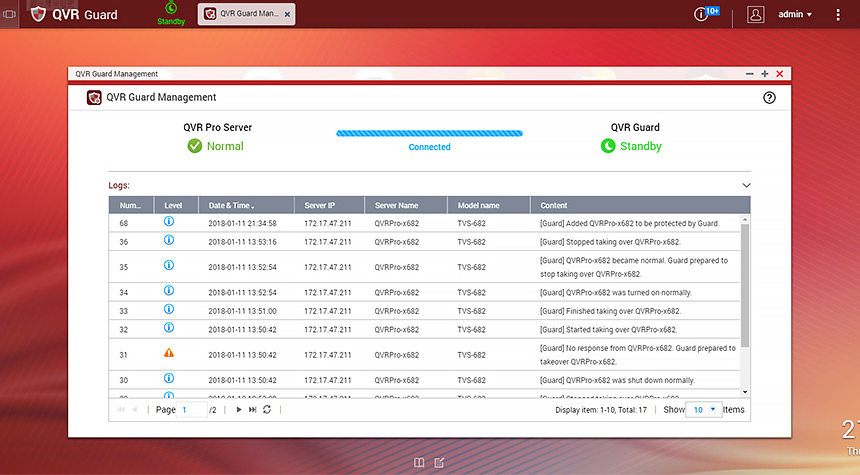
Task: Jump to the last page of logs
Action: pos(253,410)
